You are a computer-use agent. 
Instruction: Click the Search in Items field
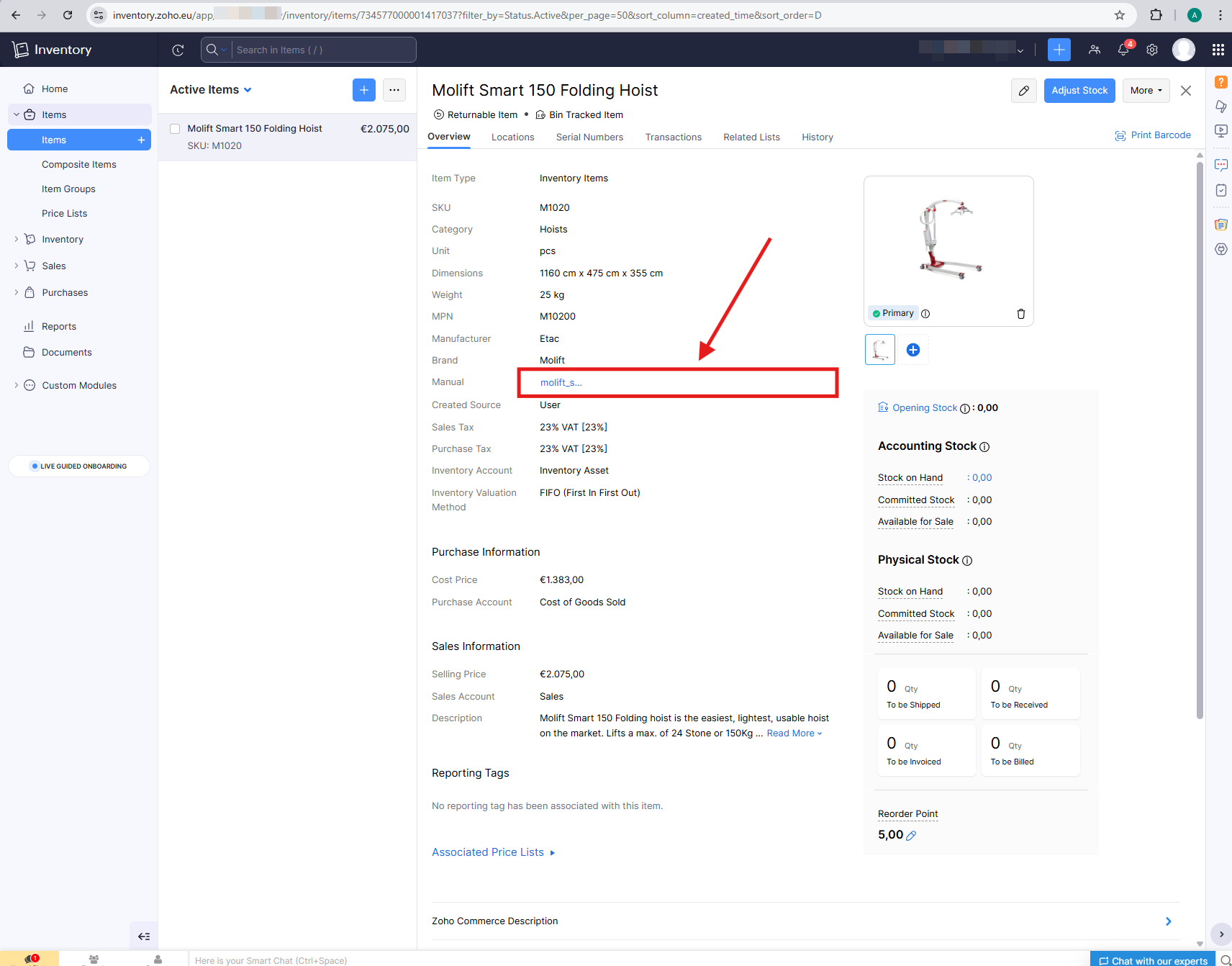click(x=322, y=50)
